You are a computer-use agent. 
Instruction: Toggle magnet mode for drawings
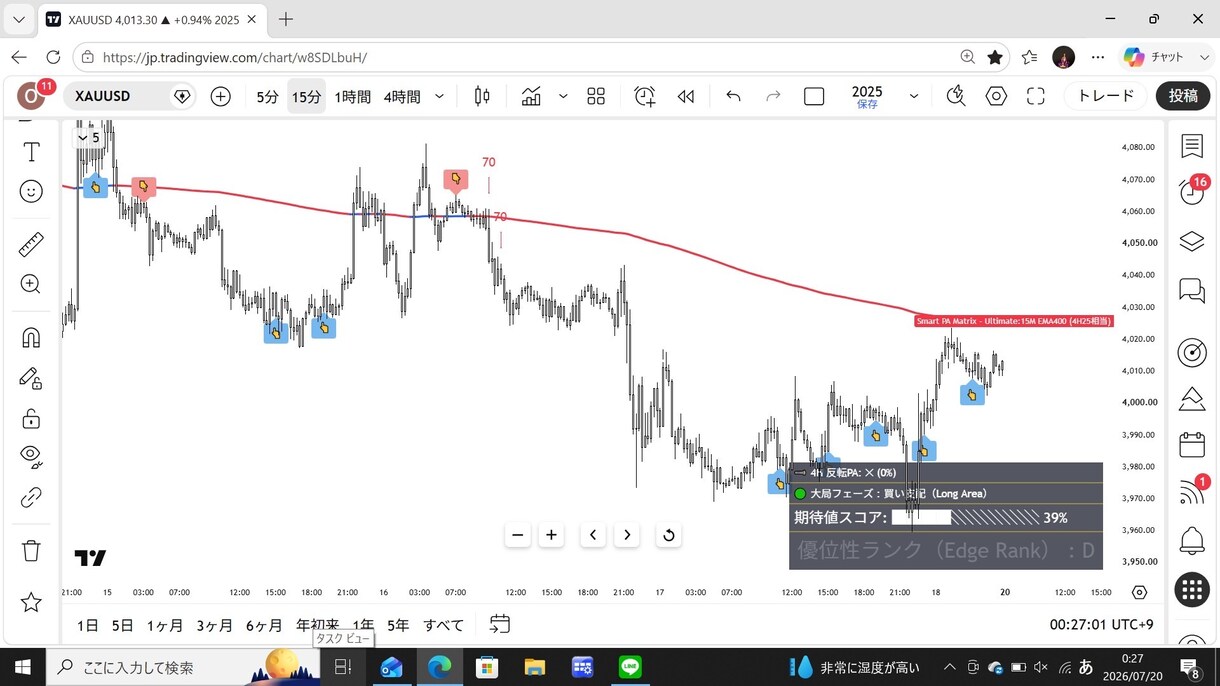(x=31, y=337)
